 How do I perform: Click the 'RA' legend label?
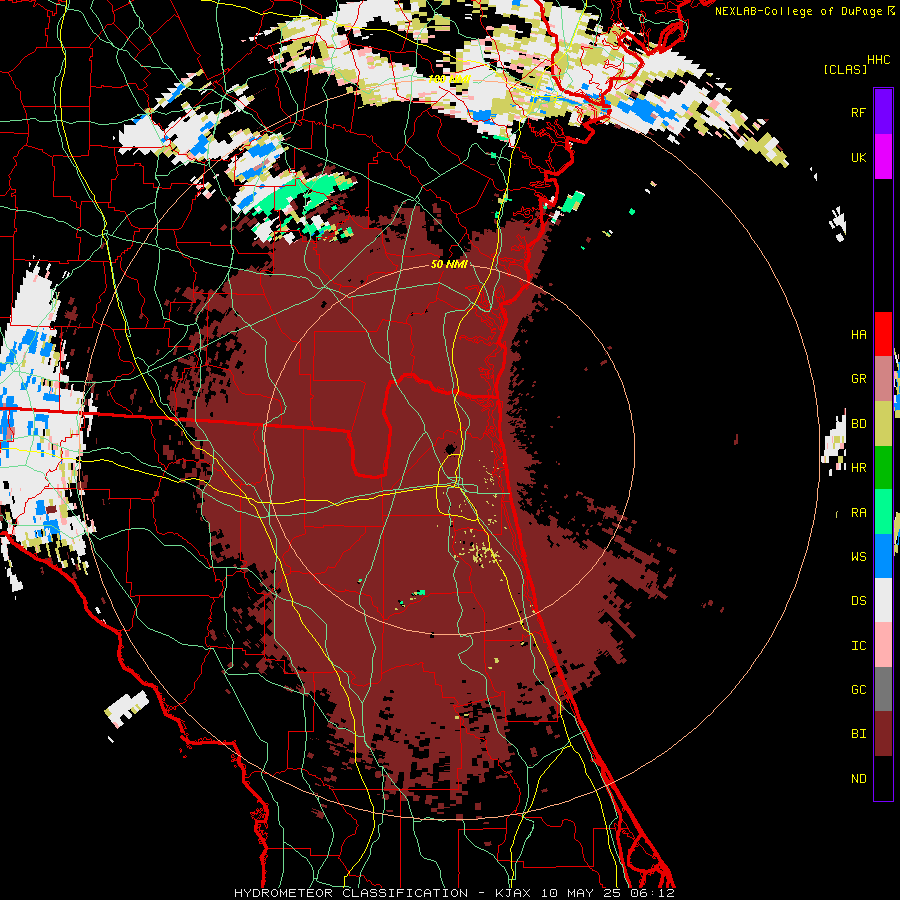858,513
